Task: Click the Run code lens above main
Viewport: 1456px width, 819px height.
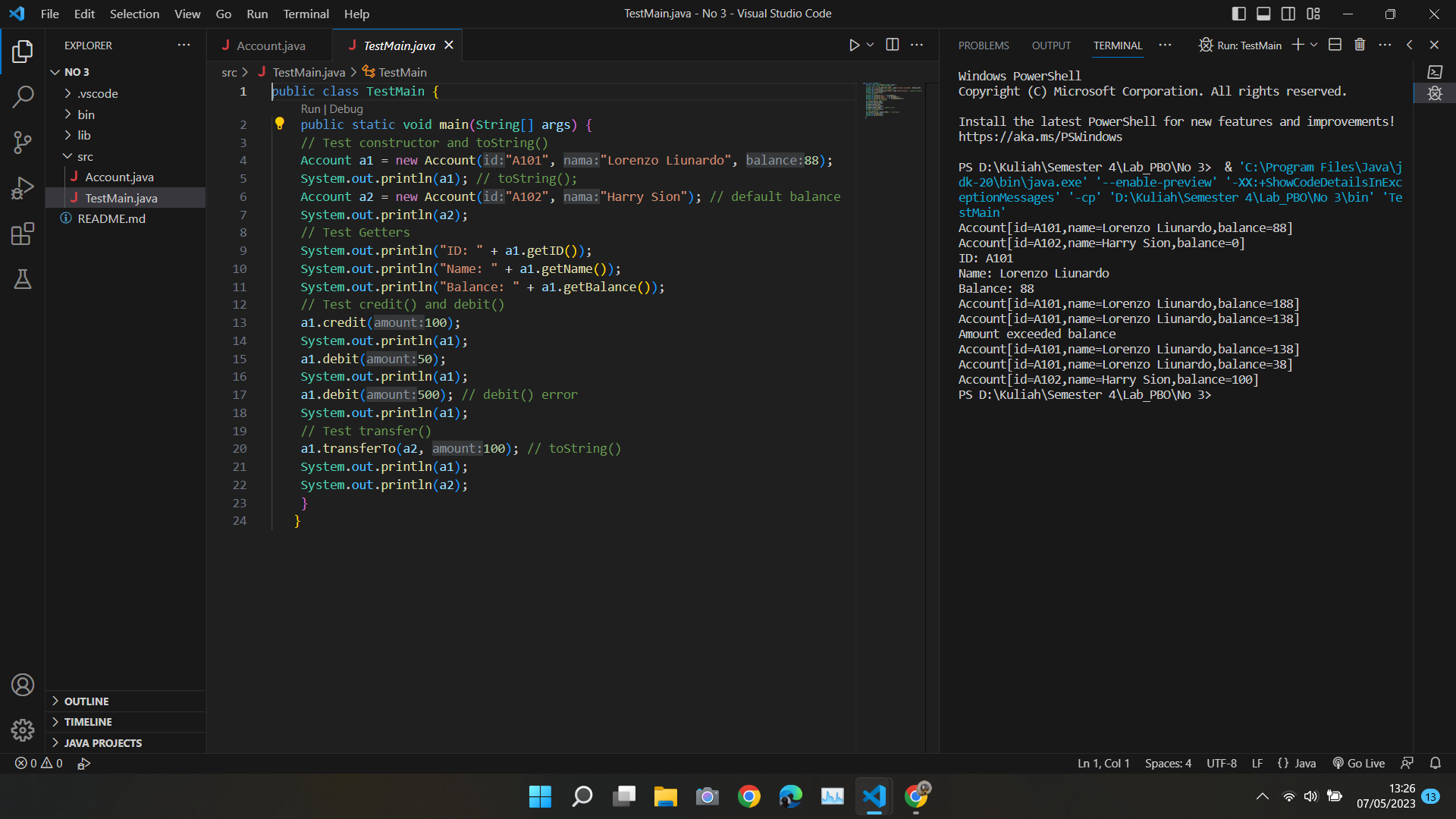Action: (x=310, y=108)
